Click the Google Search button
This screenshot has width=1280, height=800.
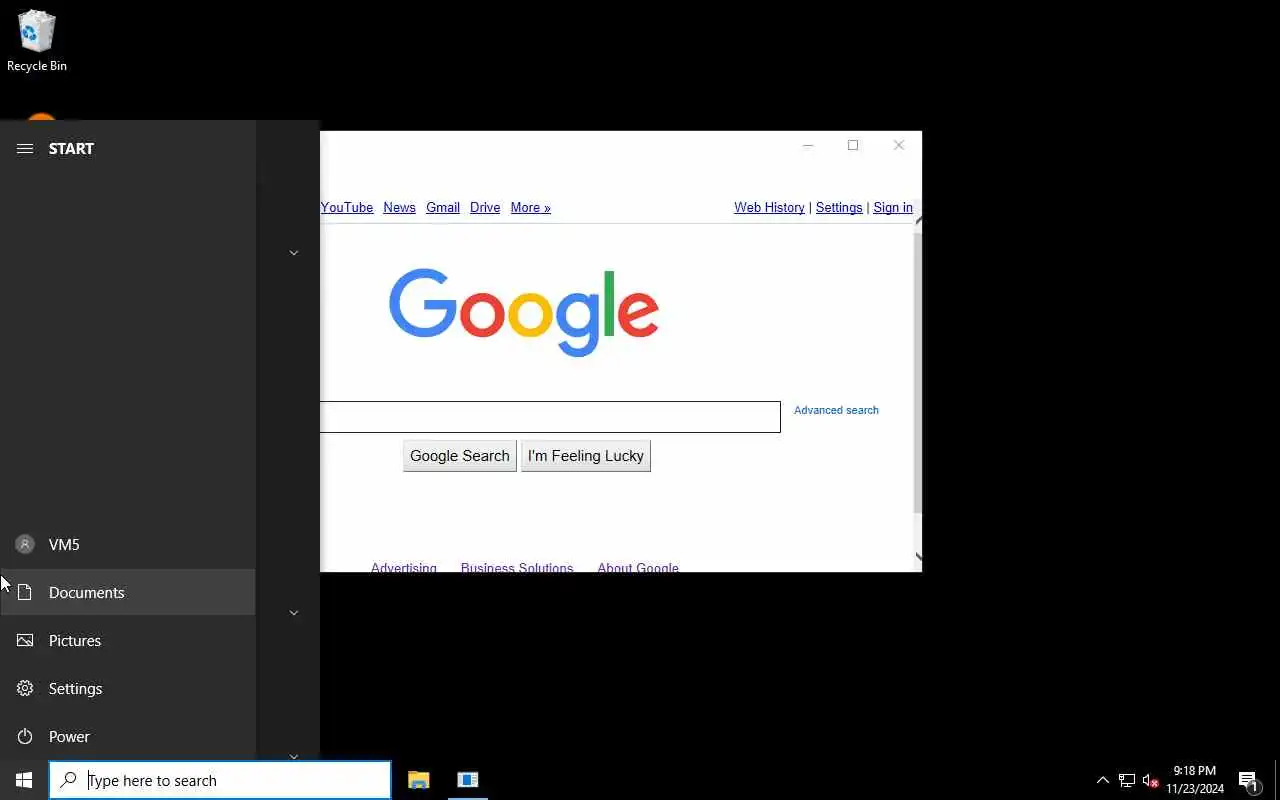(x=460, y=456)
